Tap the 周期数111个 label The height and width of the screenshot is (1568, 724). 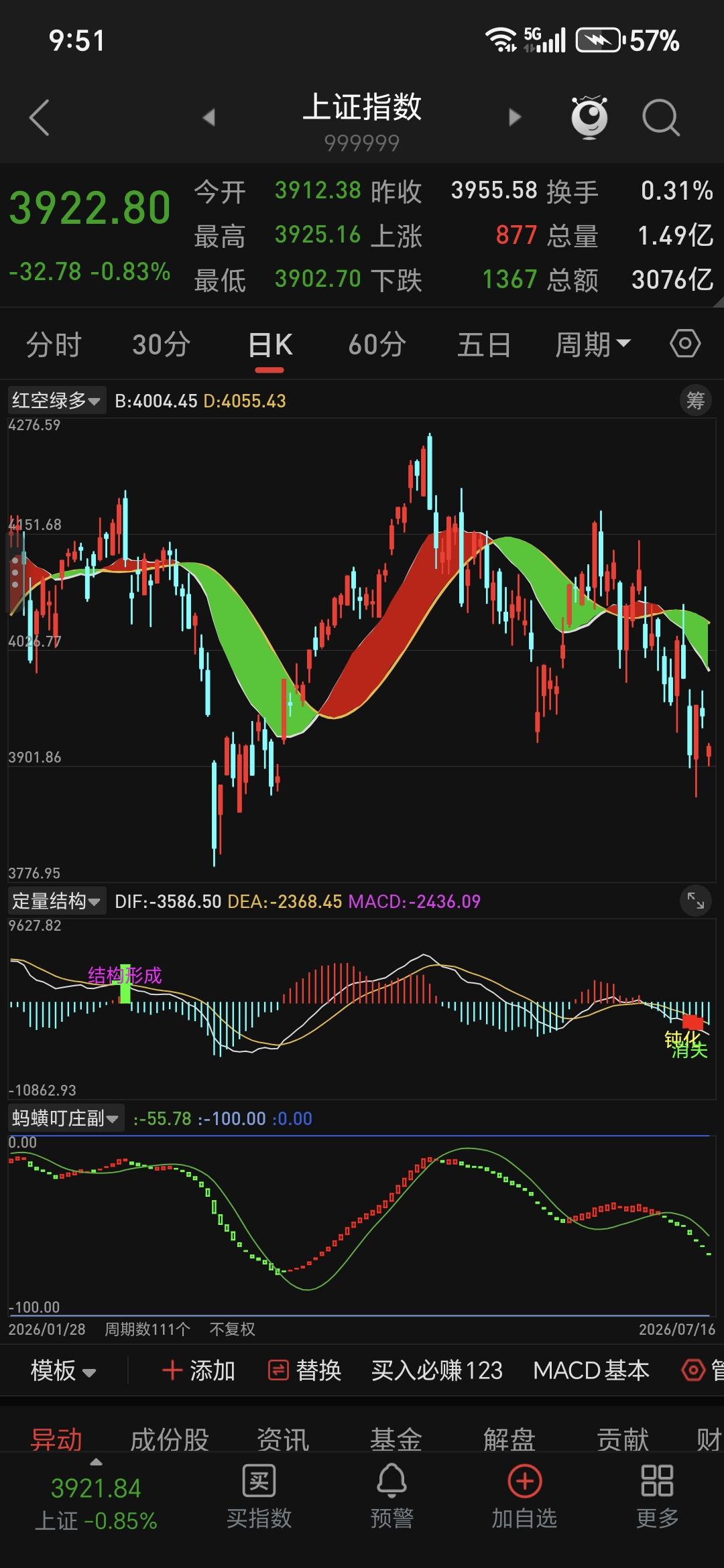tap(147, 1329)
